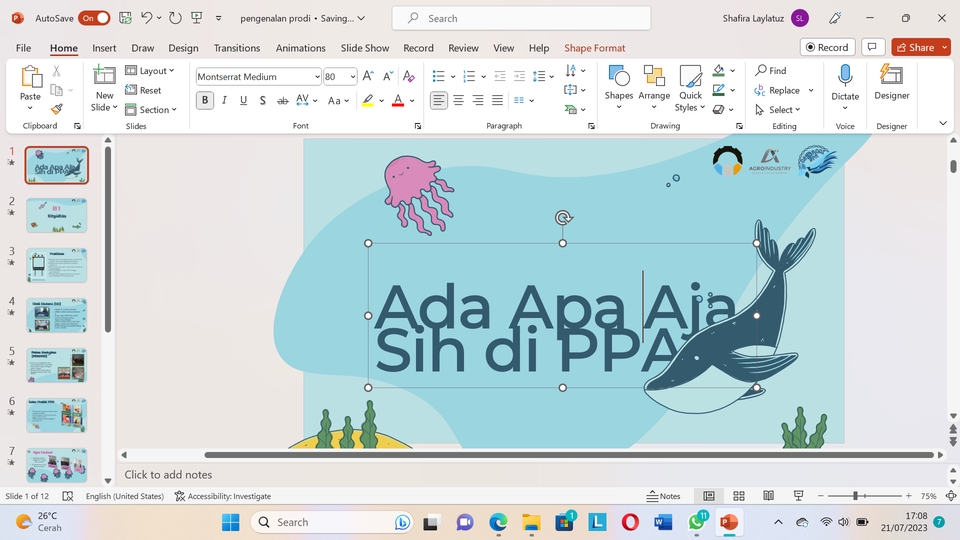Expand the Section dropdown
Screen dimensions: 960x540
151,110
